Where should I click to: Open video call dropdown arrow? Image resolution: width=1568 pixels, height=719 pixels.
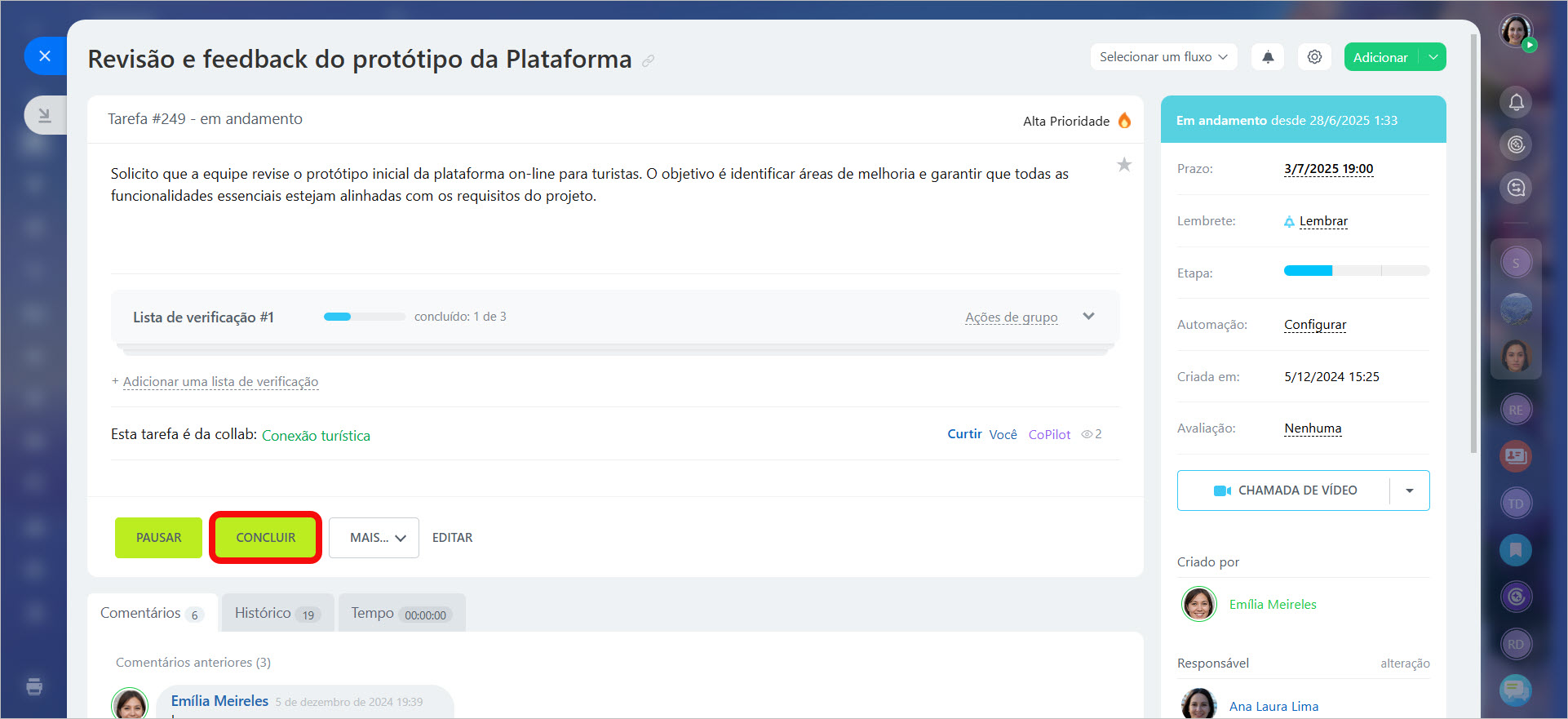click(1410, 490)
